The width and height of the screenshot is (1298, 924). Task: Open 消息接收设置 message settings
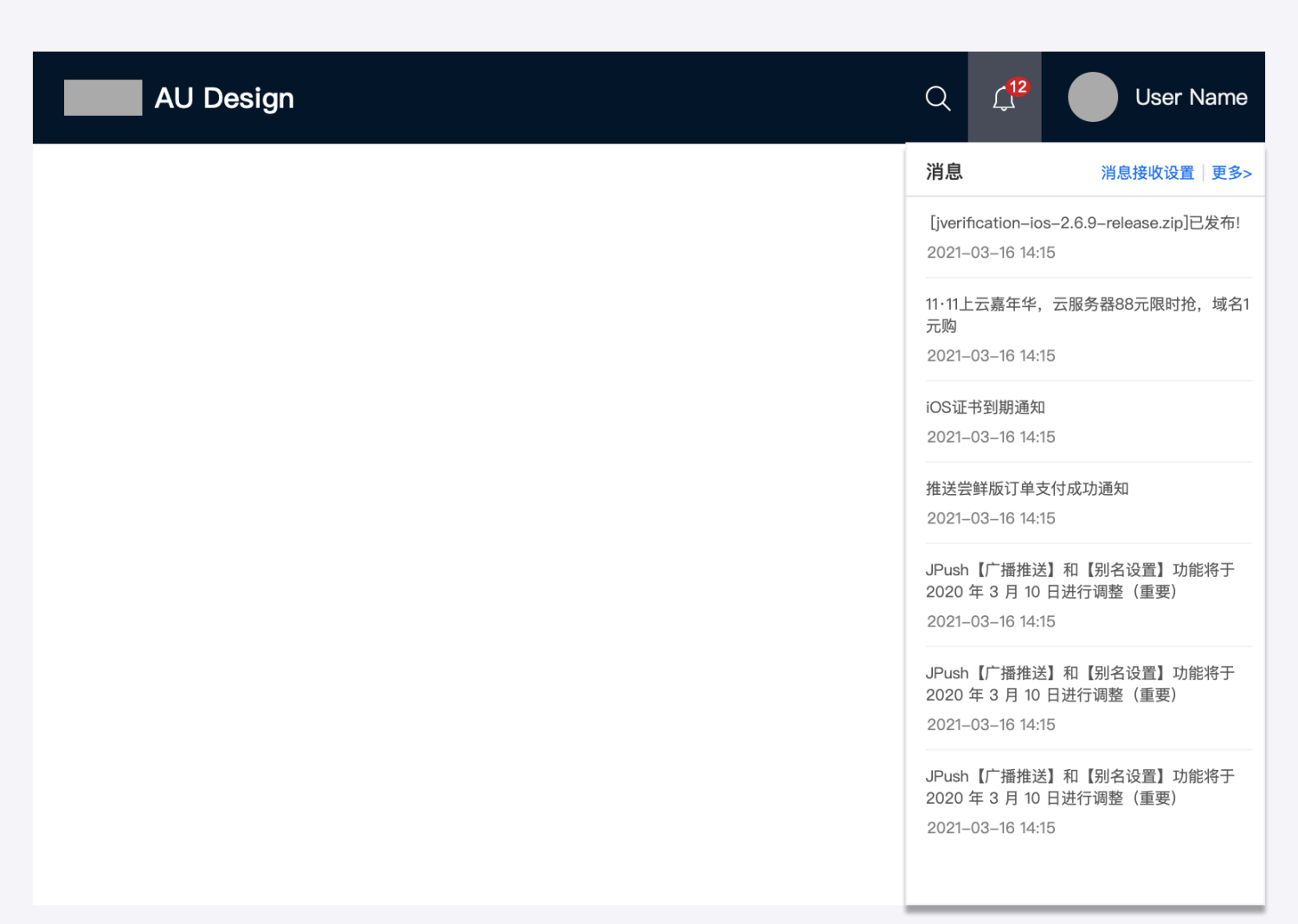pos(1146,172)
